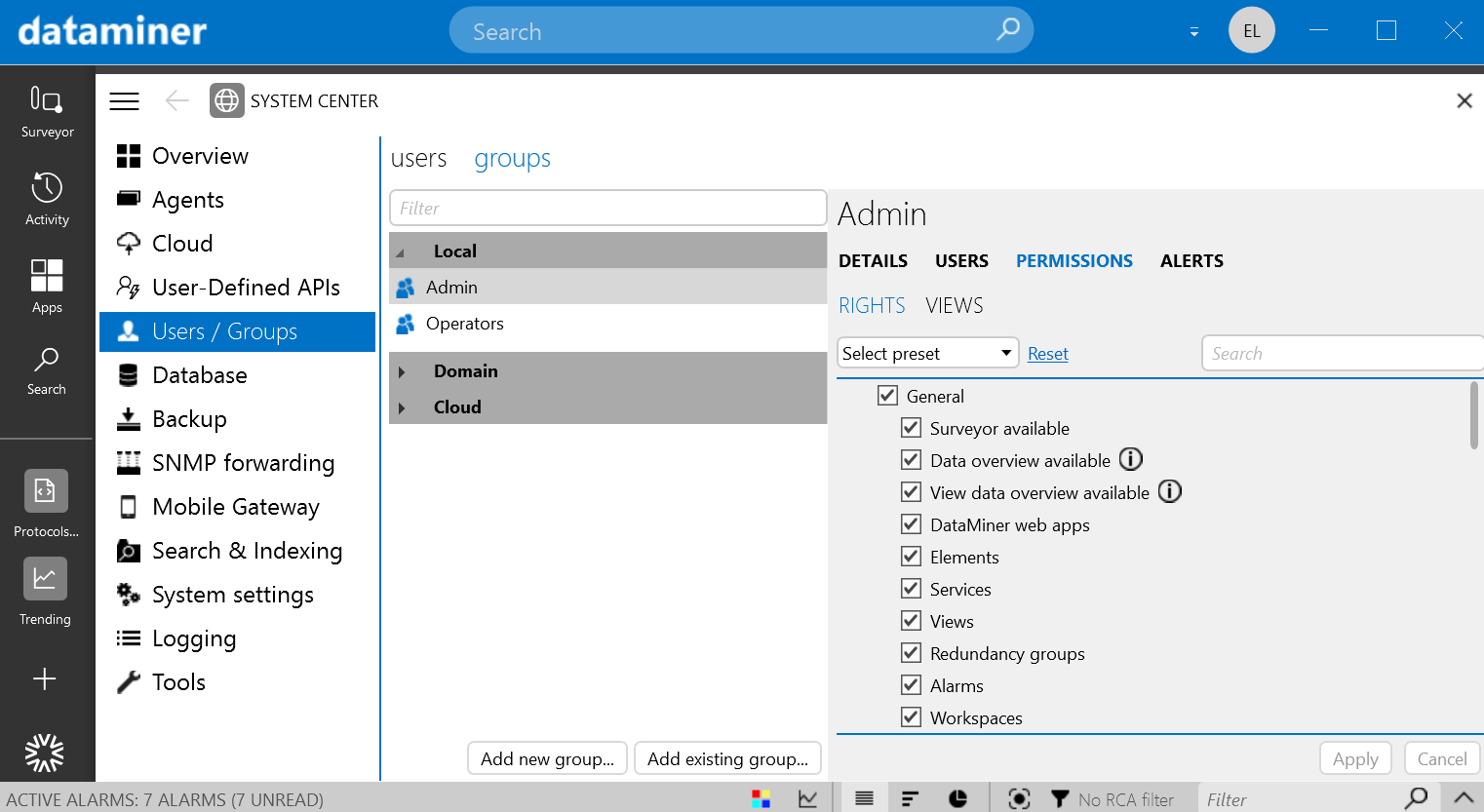Click the info icon beside Data overview available
This screenshot has width=1484, height=812.
click(x=1131, y=459)
